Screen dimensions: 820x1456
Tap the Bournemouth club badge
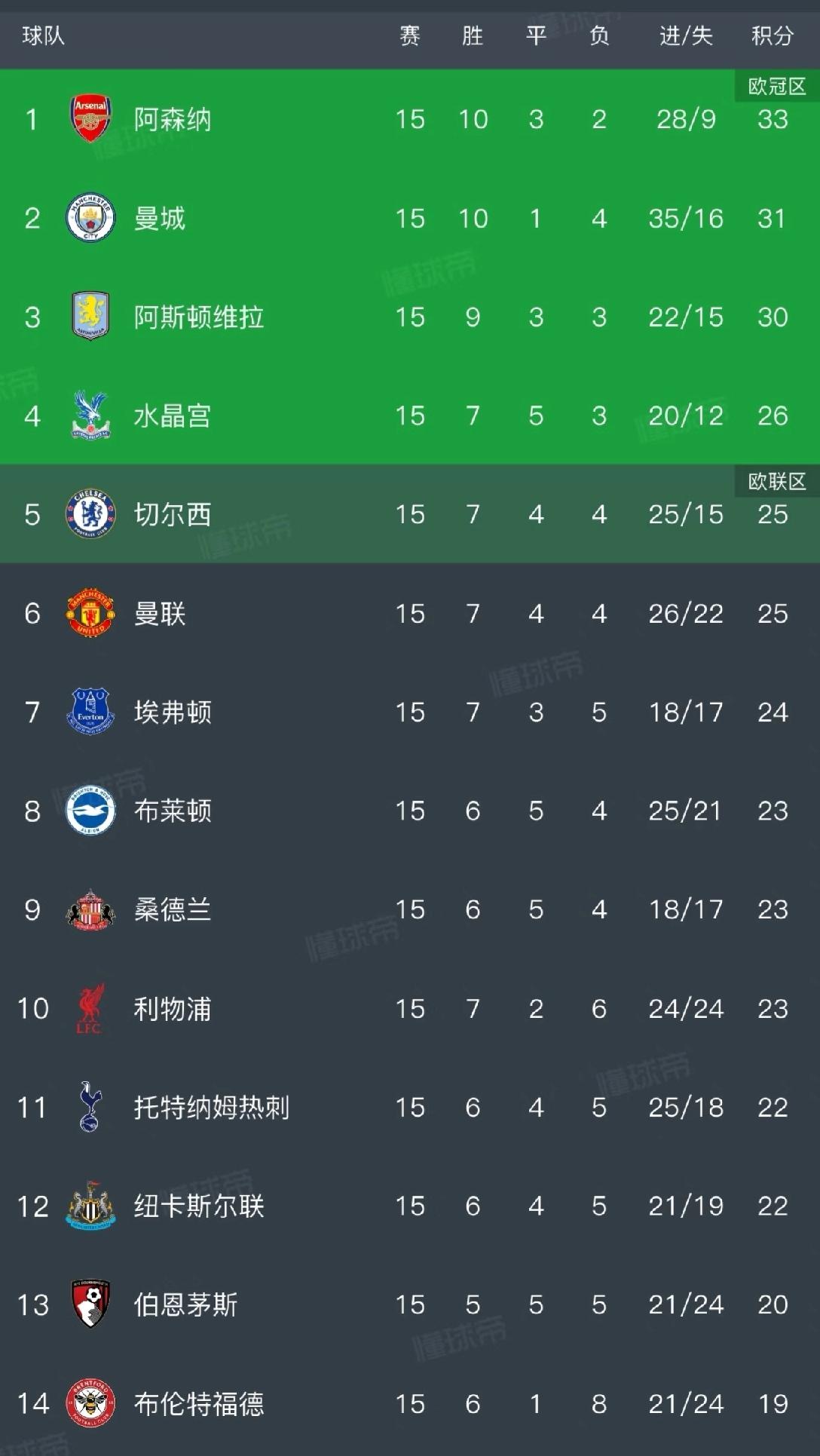[x=90, y=1304]
